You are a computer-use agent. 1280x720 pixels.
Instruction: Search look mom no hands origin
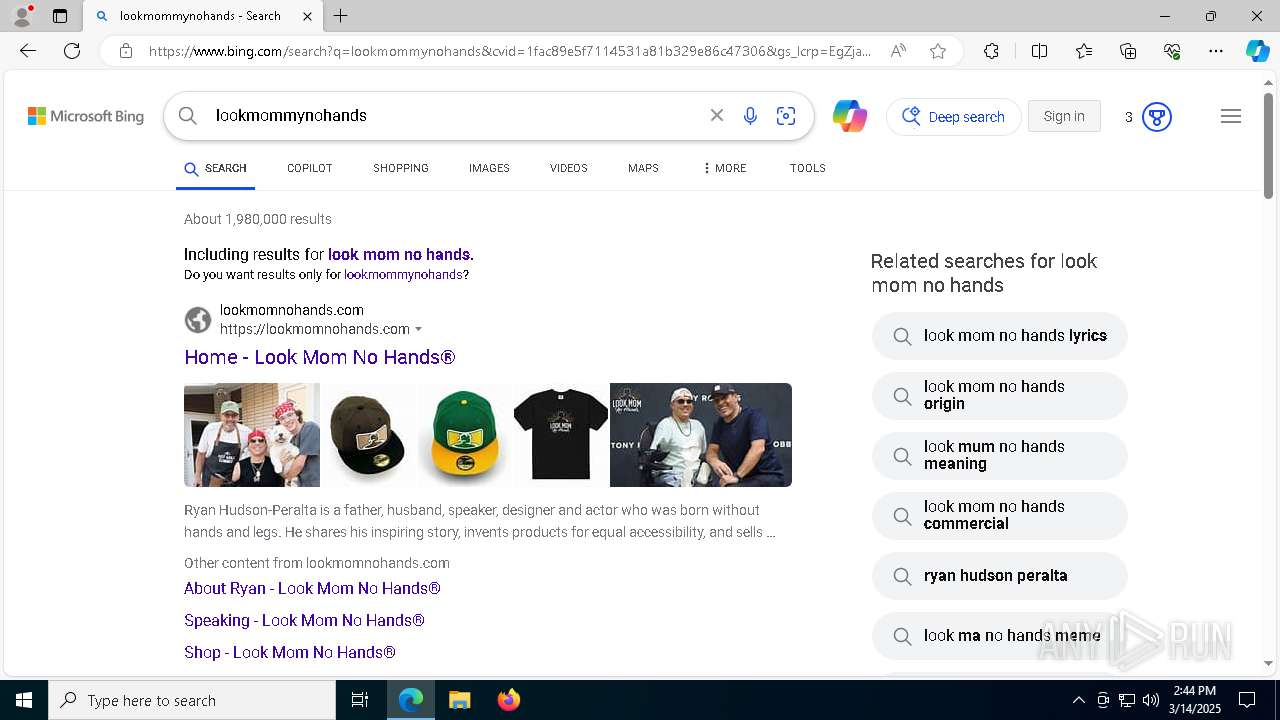pos(1000,395)
